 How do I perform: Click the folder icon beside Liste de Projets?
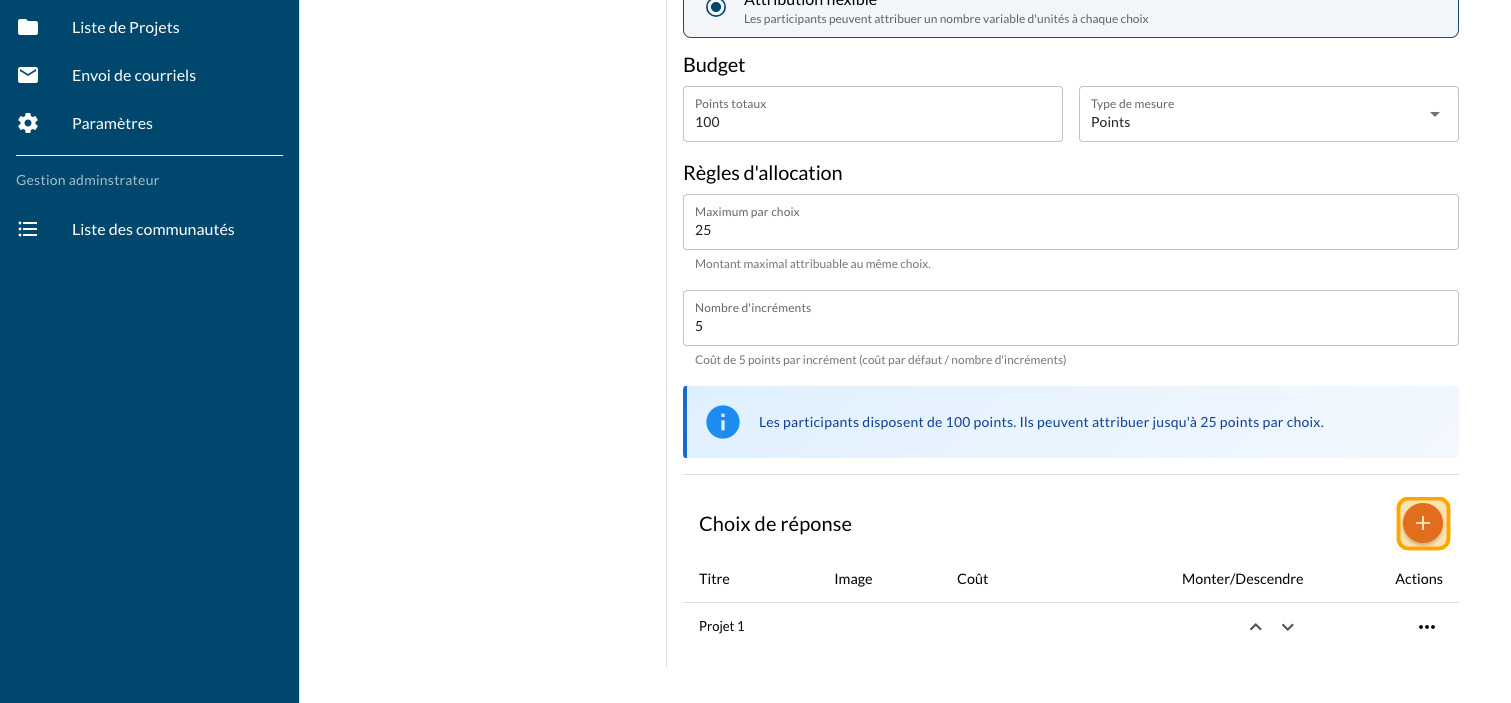click(x=28, y=27)
